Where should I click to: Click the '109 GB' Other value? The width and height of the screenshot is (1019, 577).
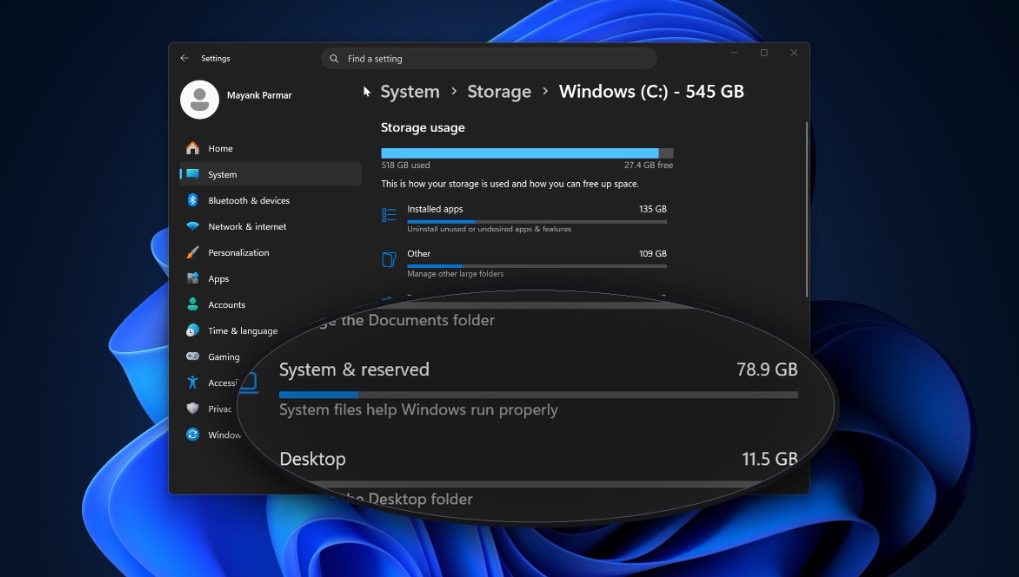point(652,253)
